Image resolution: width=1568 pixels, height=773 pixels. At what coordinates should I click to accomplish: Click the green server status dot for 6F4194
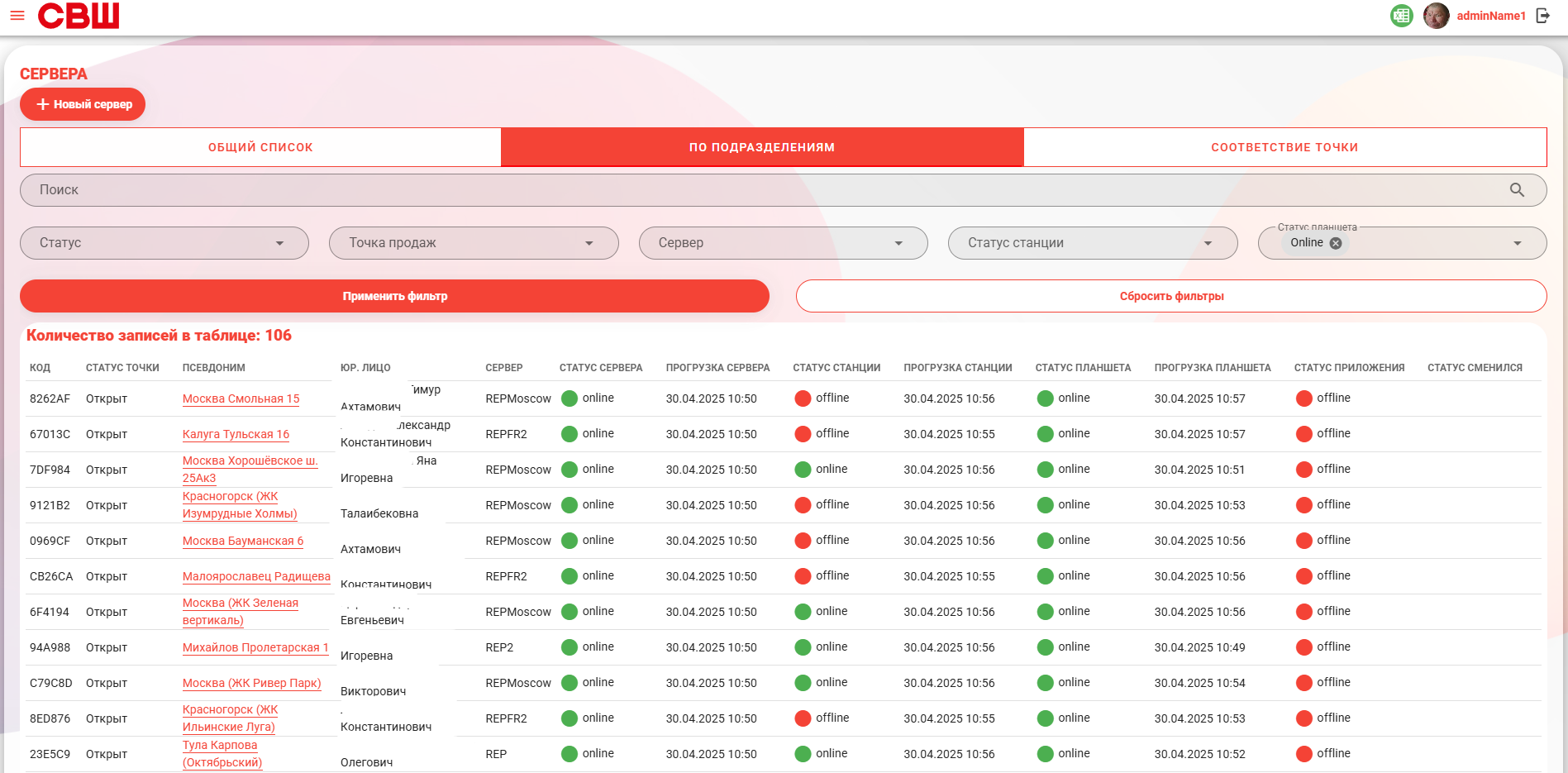(570, 612)
